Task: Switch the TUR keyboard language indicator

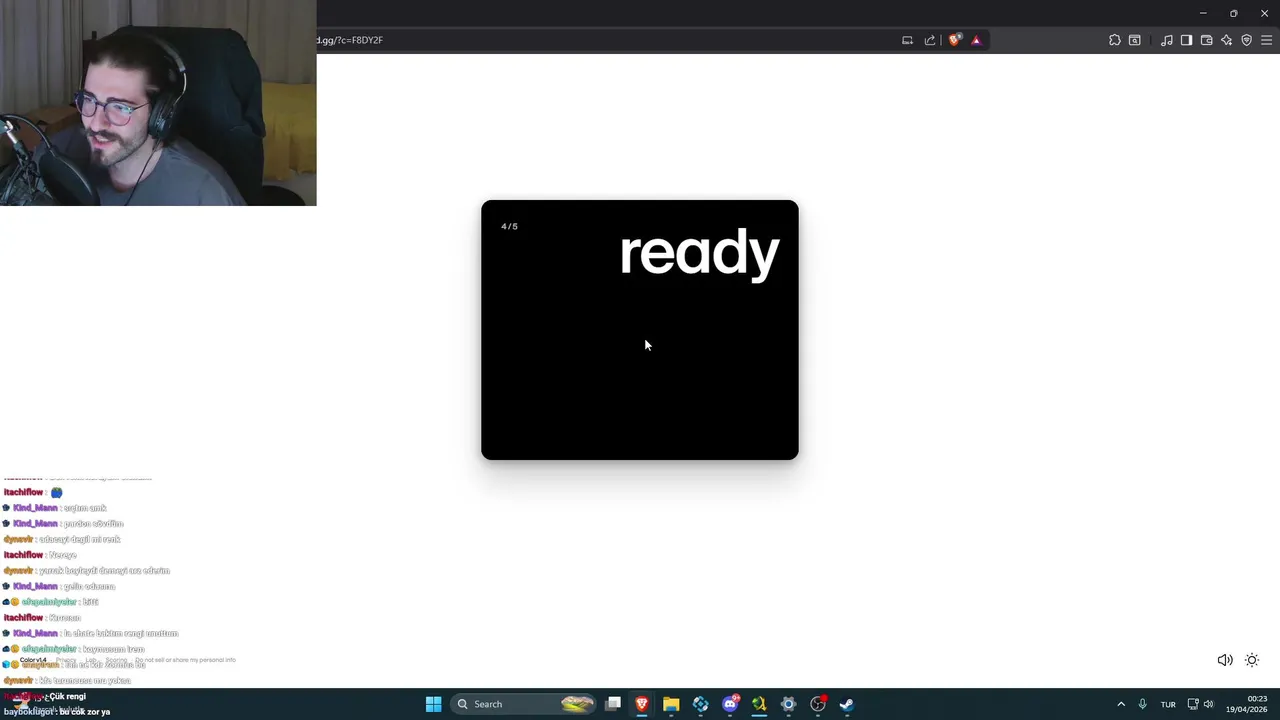Action: tap(1168, 704)
